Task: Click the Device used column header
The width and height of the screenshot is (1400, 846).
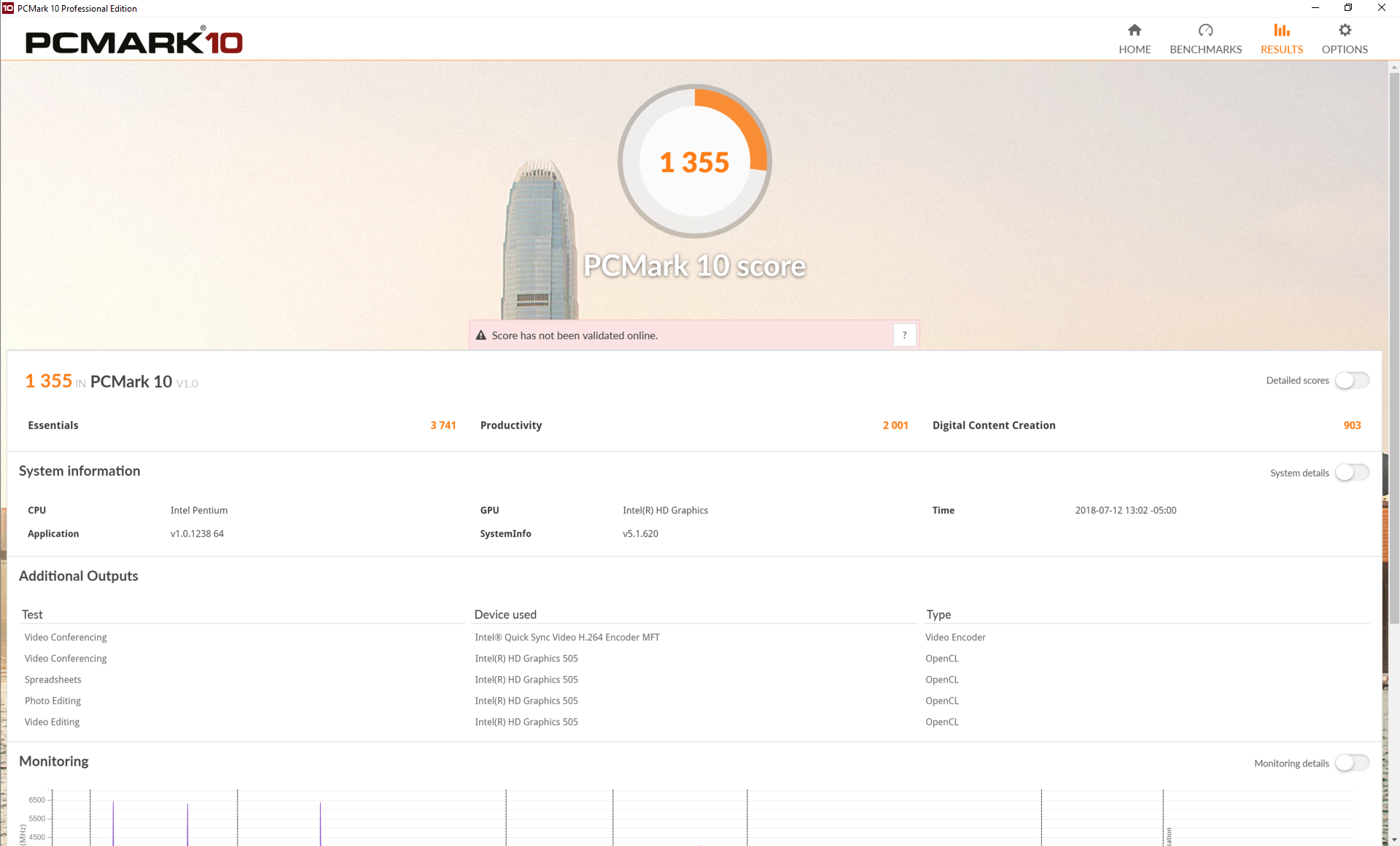Action: click(505, 614)
